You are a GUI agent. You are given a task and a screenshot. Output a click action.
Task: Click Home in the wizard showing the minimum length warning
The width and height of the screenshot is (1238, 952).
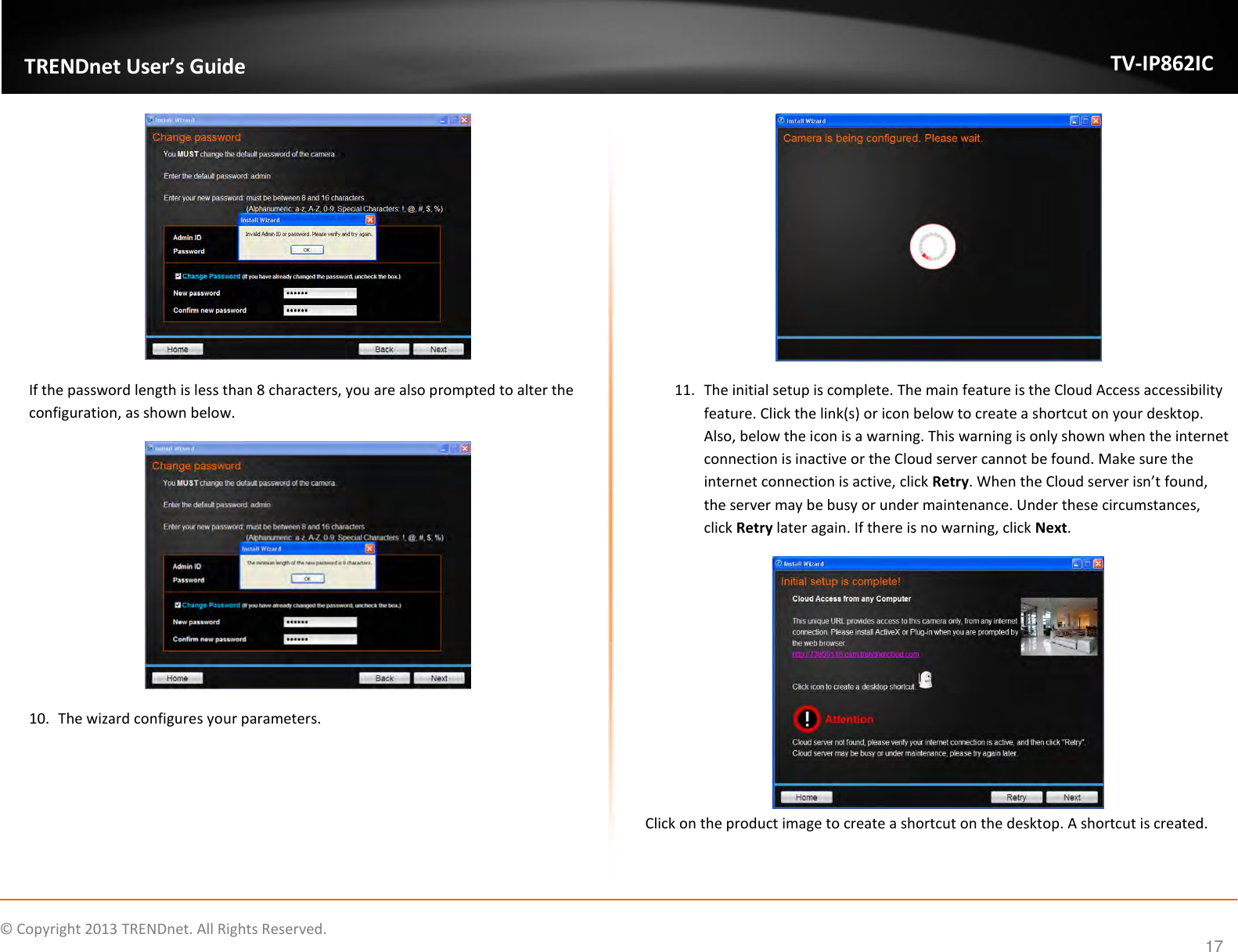tap(178, 678)
